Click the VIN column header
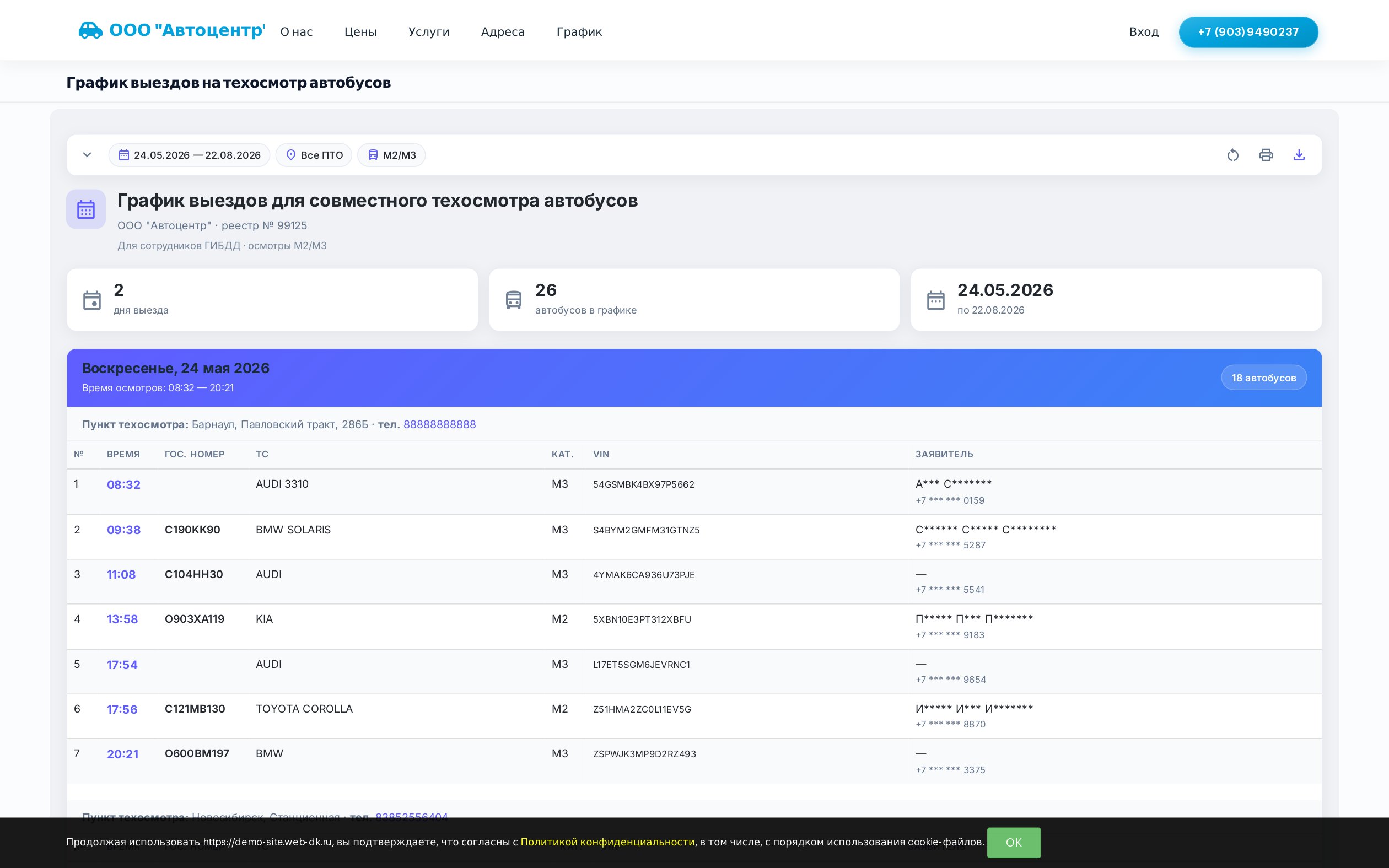 [601, 454]
